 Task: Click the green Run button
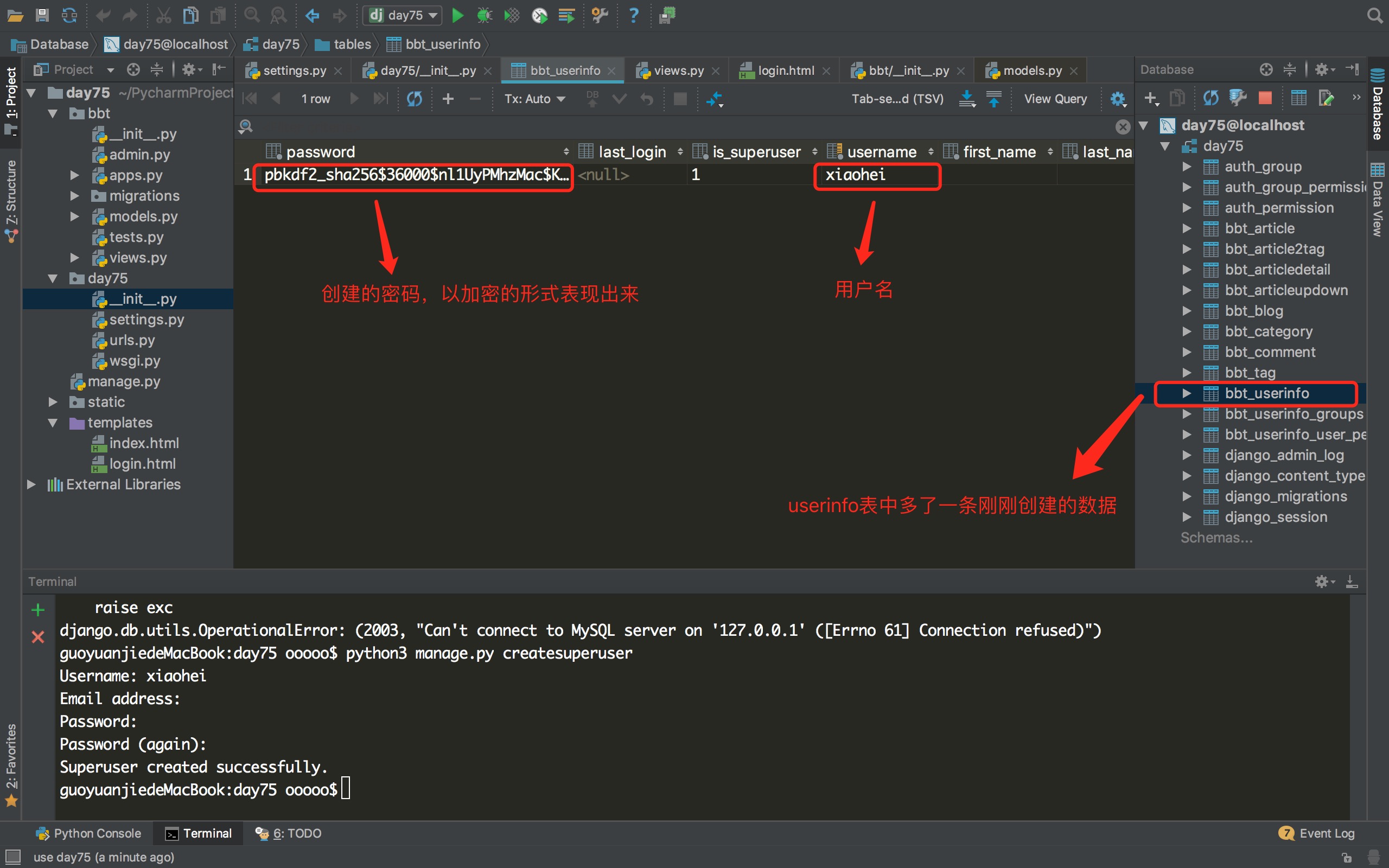point(457,16)
